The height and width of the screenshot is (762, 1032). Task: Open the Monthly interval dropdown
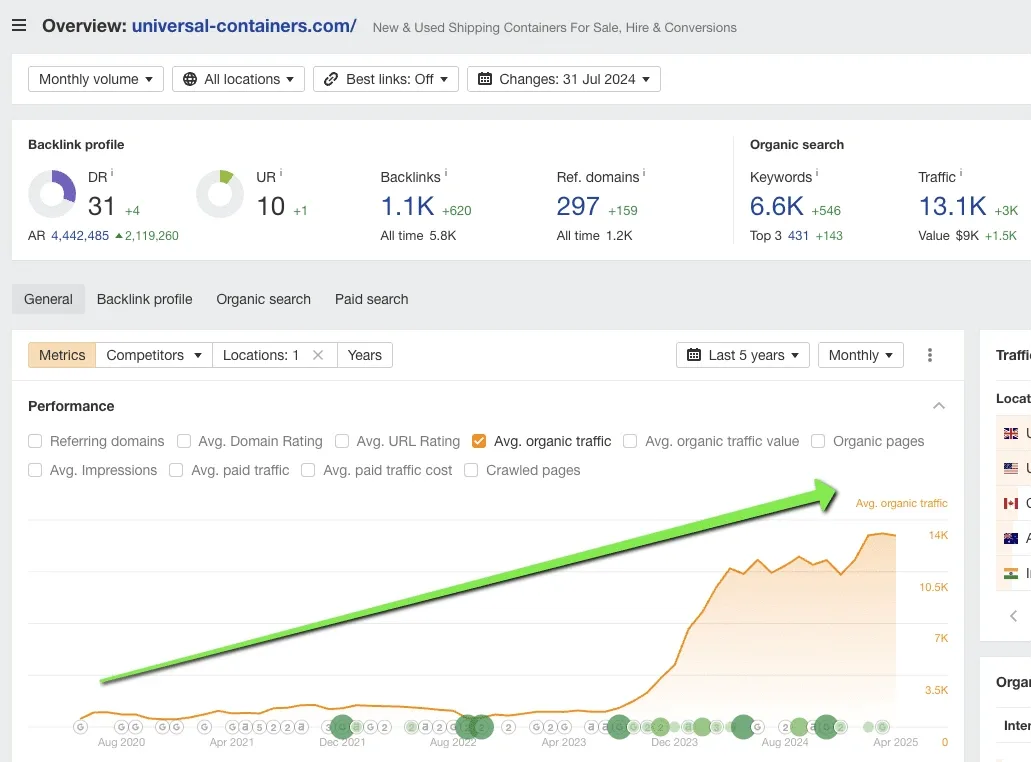pos(861,355)
